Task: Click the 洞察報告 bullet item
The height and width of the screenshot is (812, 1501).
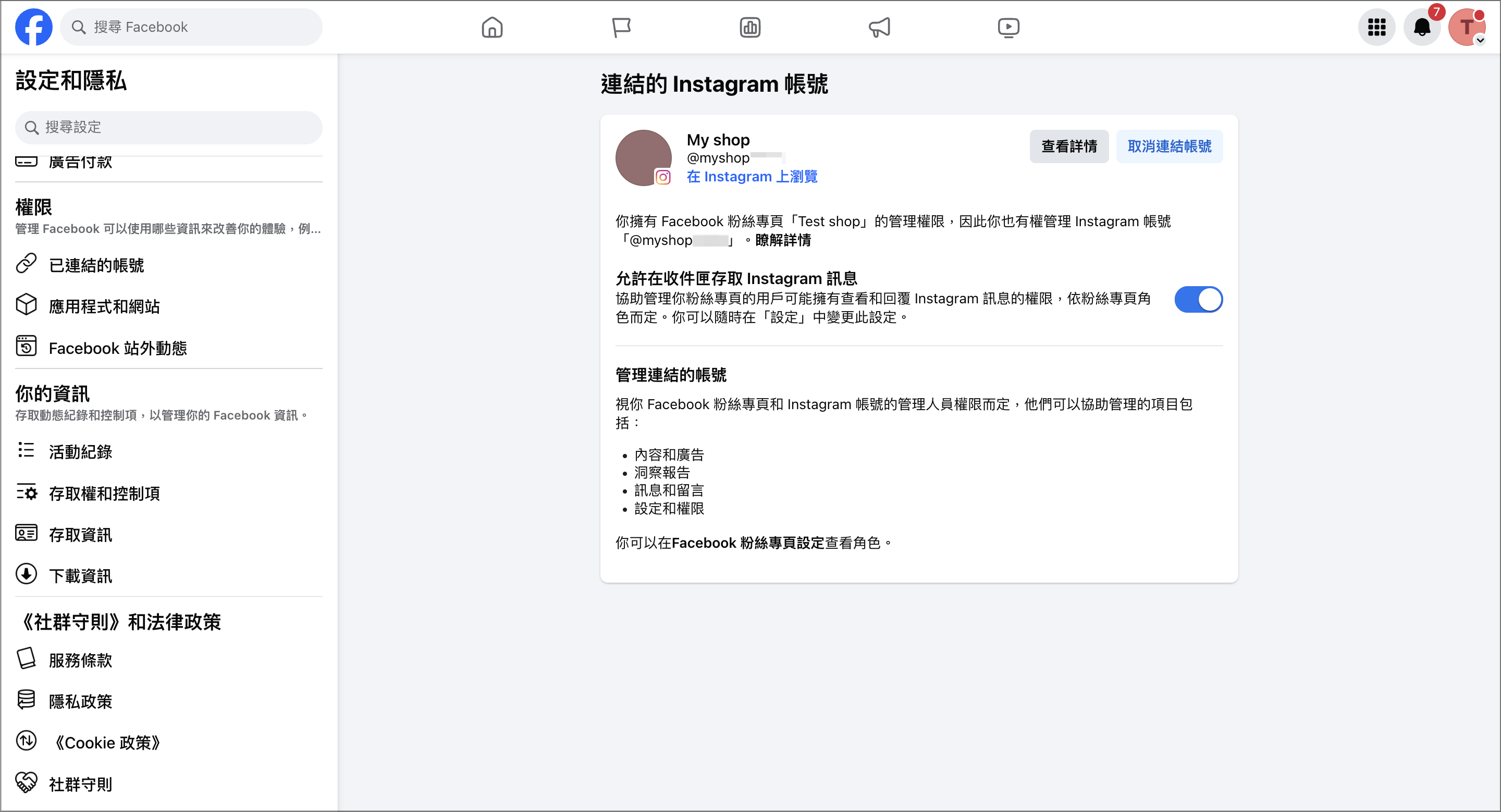Action: click(662, 472)
